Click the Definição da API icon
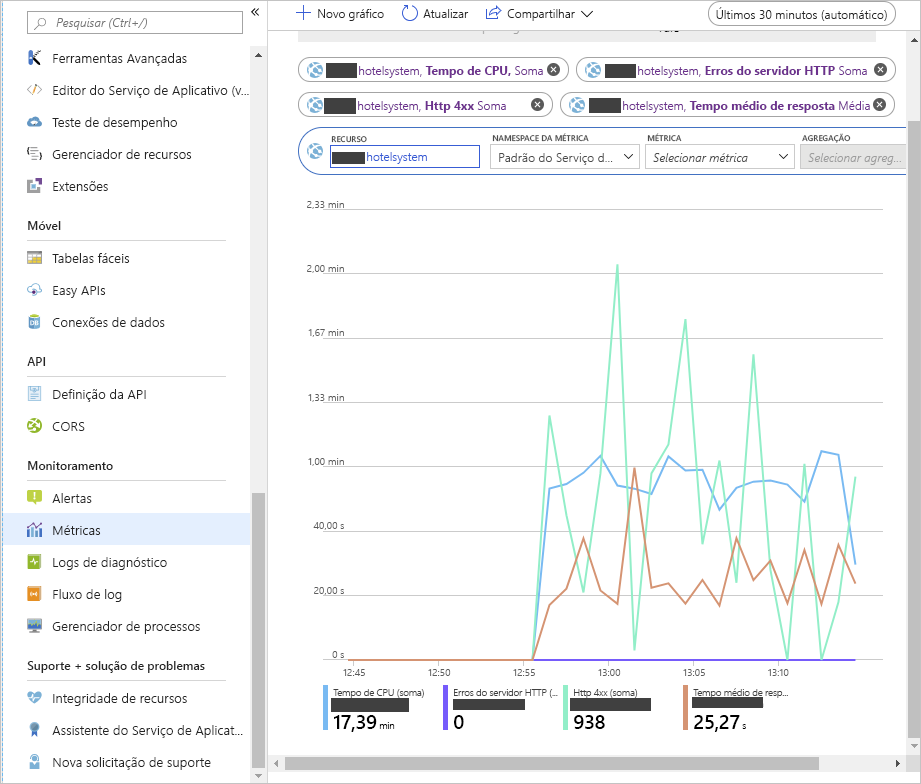The width and height of the screenshot is (921, 784). point(35,394)
